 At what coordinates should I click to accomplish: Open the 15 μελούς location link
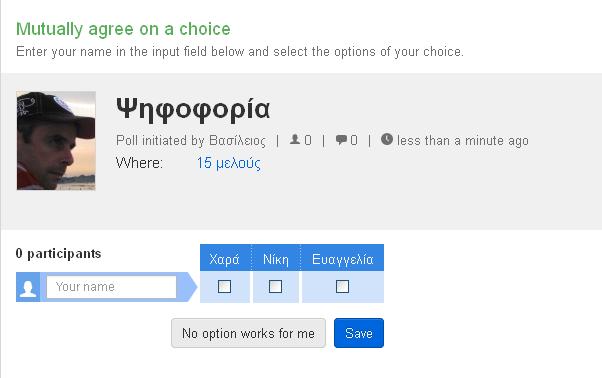click(x=228, y=163)
